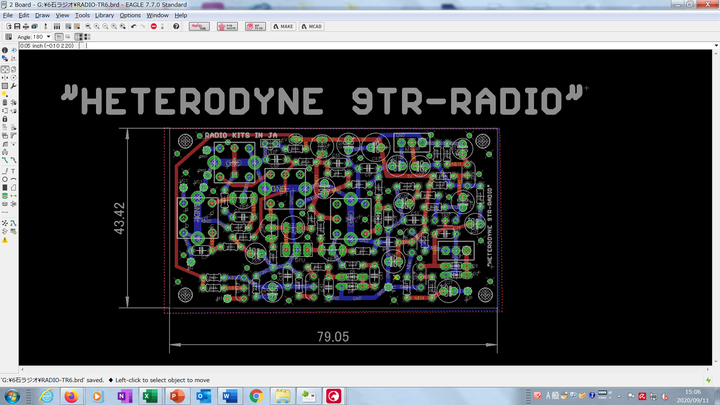Expand the command line history dropdown
This screenshot has height=405, width=720.
tap(716, 45)
